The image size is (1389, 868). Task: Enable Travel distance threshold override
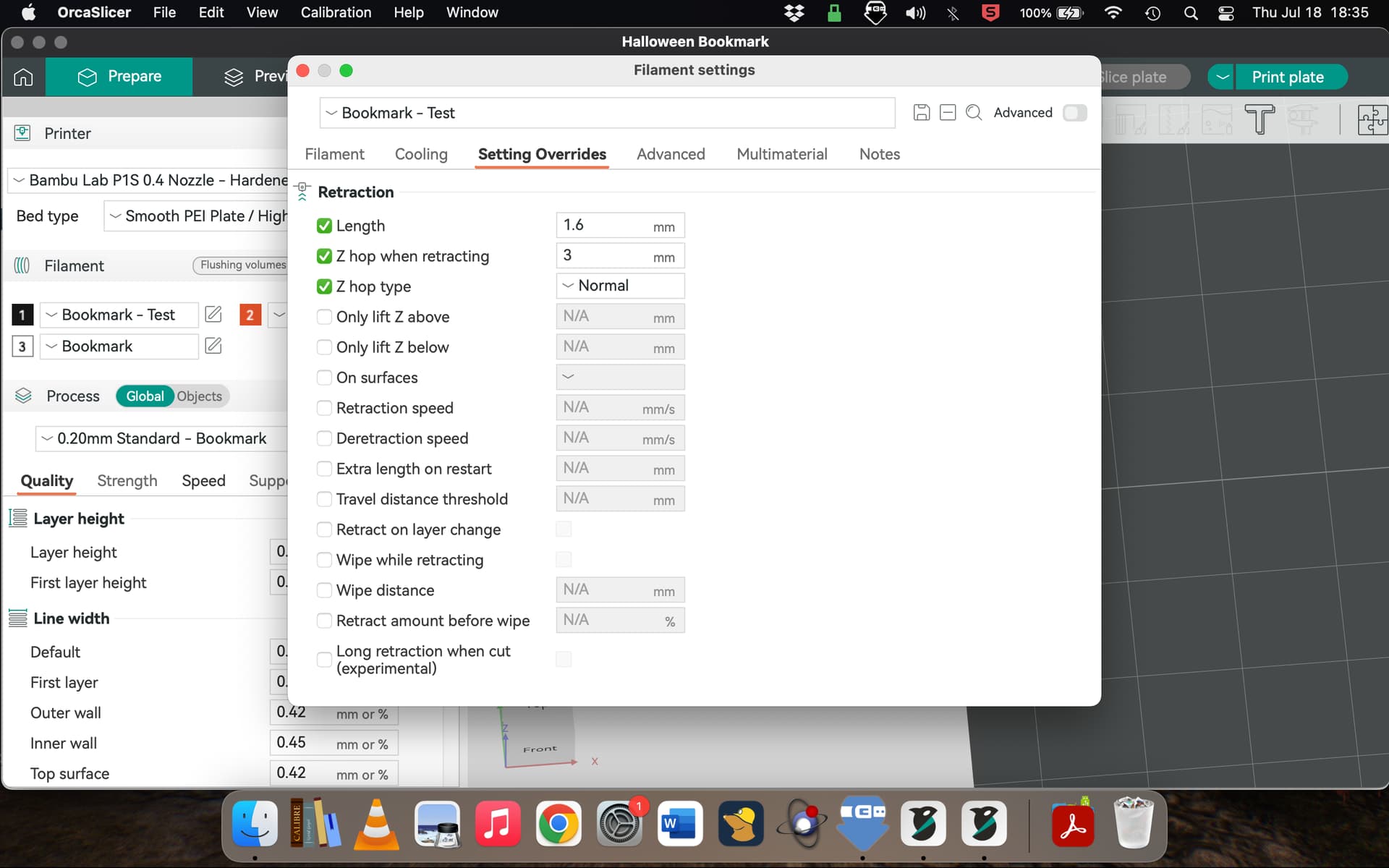(x=324, y=499)
